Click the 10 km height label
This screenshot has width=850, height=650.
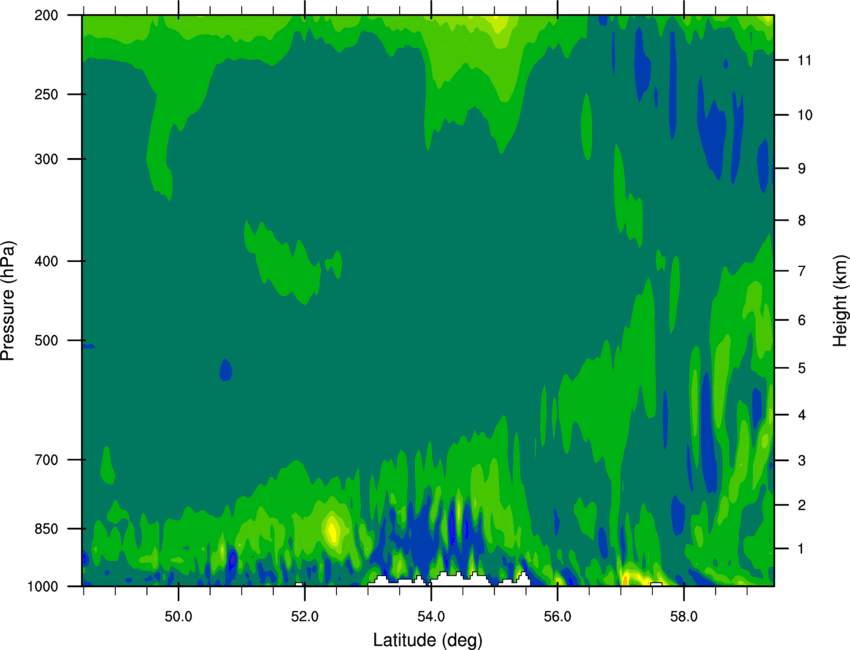[x=805, y=115]
